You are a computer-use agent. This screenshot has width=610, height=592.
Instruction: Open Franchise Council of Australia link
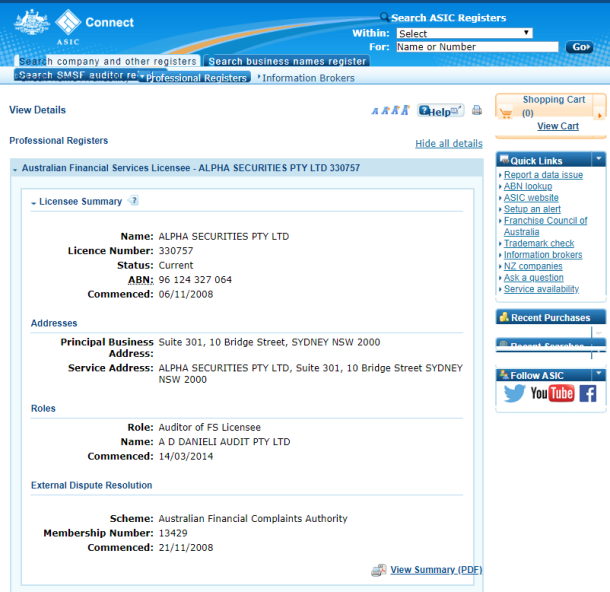(545, 226)
